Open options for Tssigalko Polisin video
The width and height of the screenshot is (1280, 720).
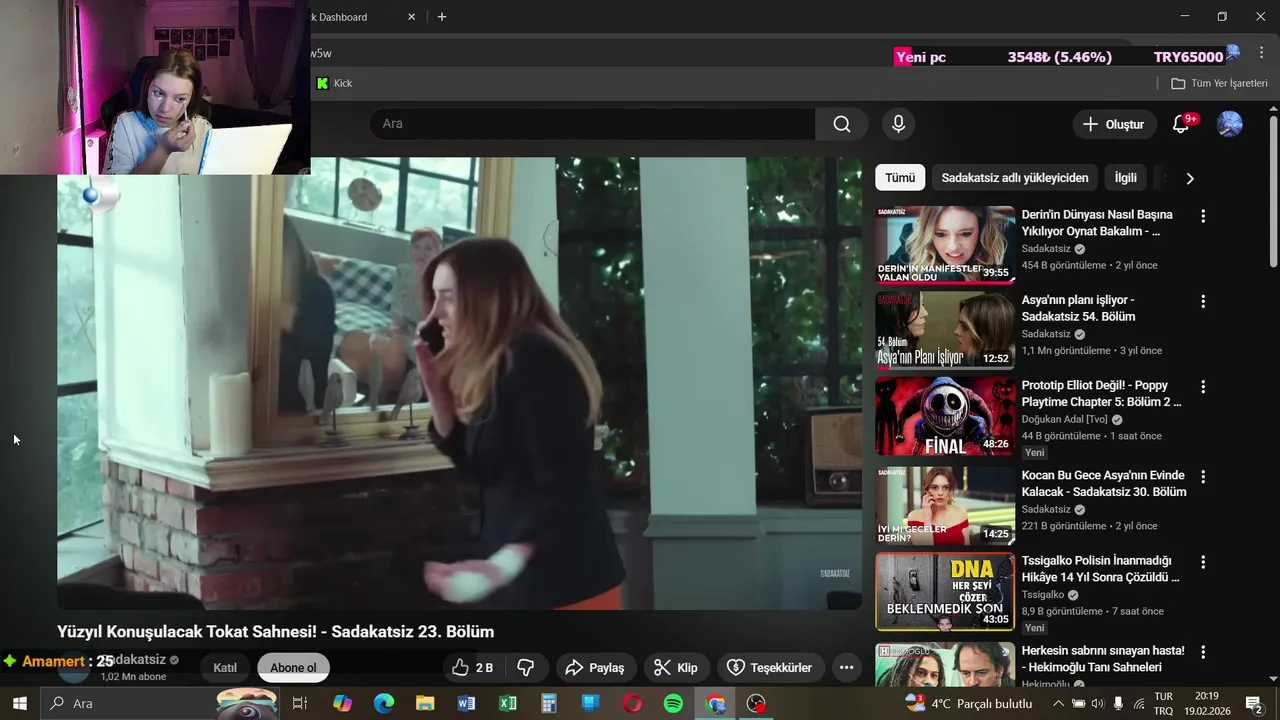click(1203, 562)
